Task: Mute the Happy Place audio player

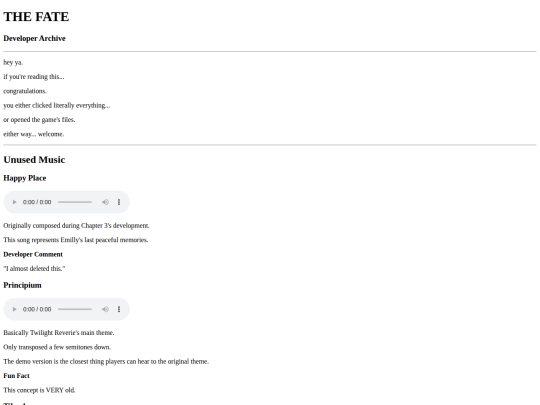Action: click(x=105, y=202)
